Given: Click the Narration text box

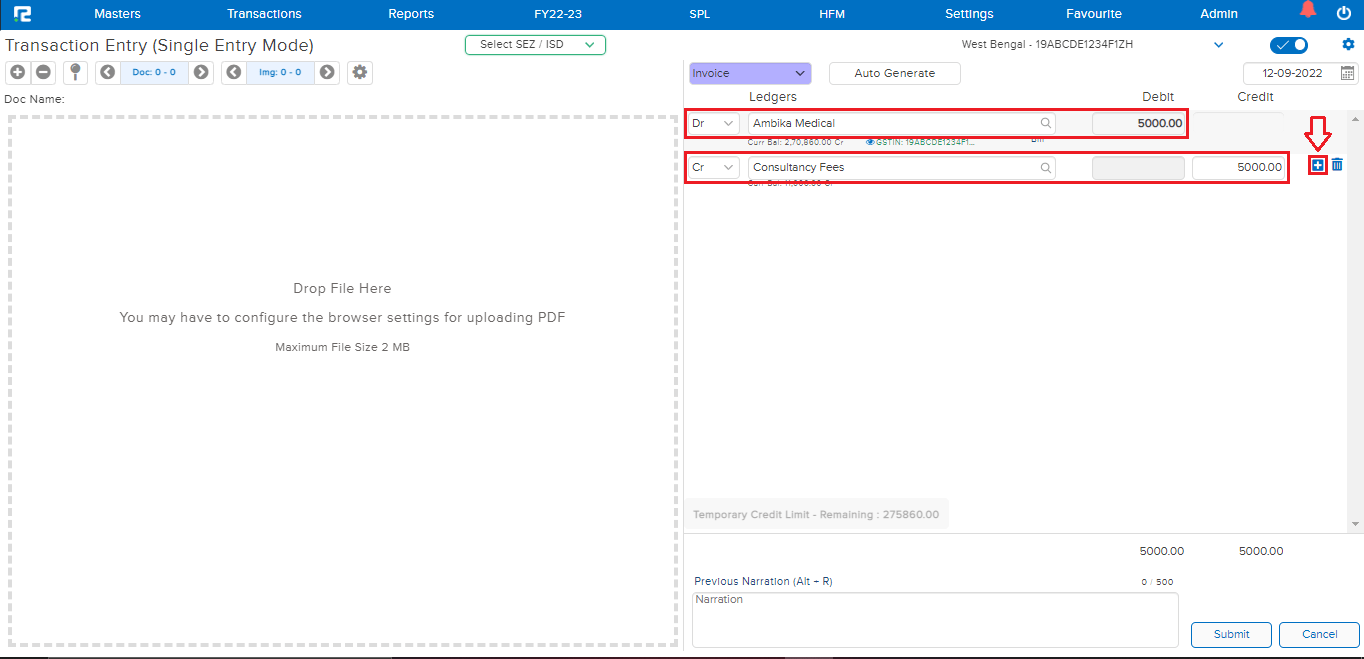Looking at the screenshot, I should (x=935, y=620).
